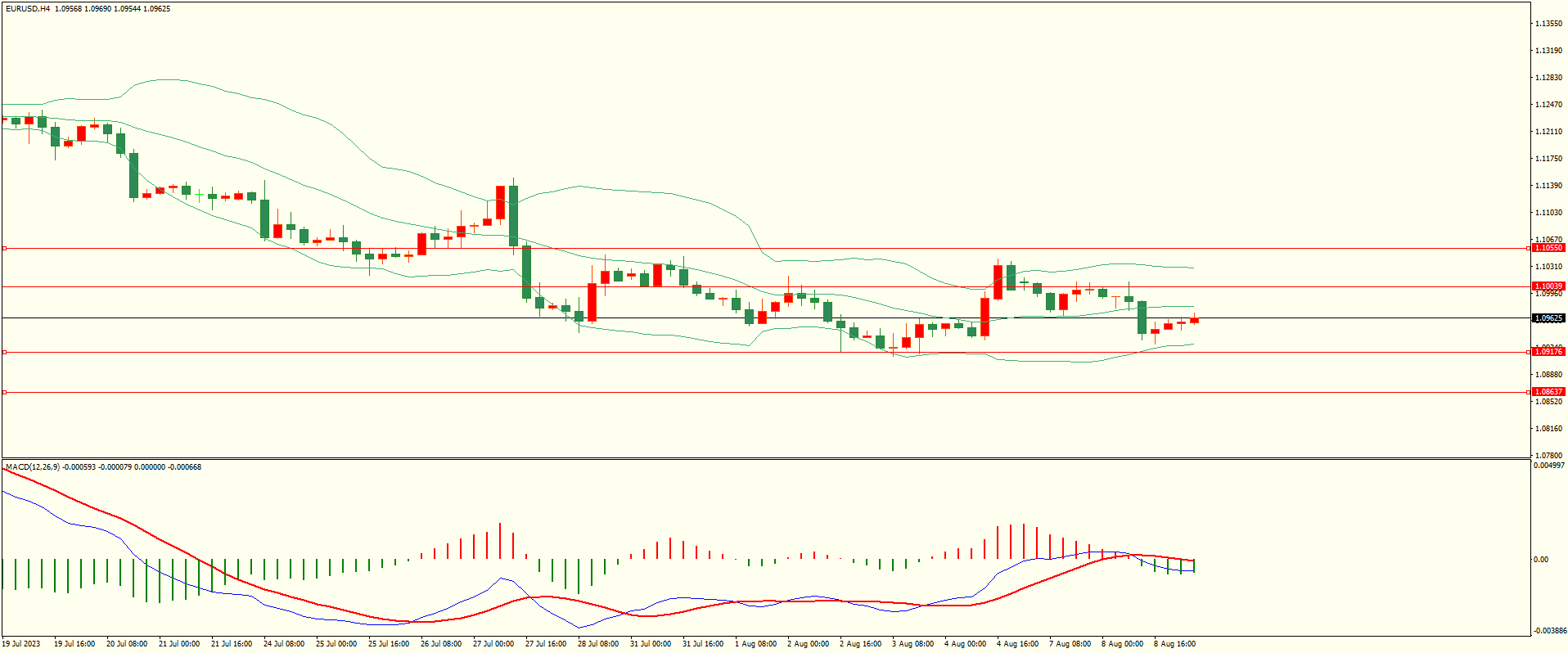This screenshot has height=653, width=1568.
Task: Click left handle of the 1.08637 line
Action: pos(4,393)
